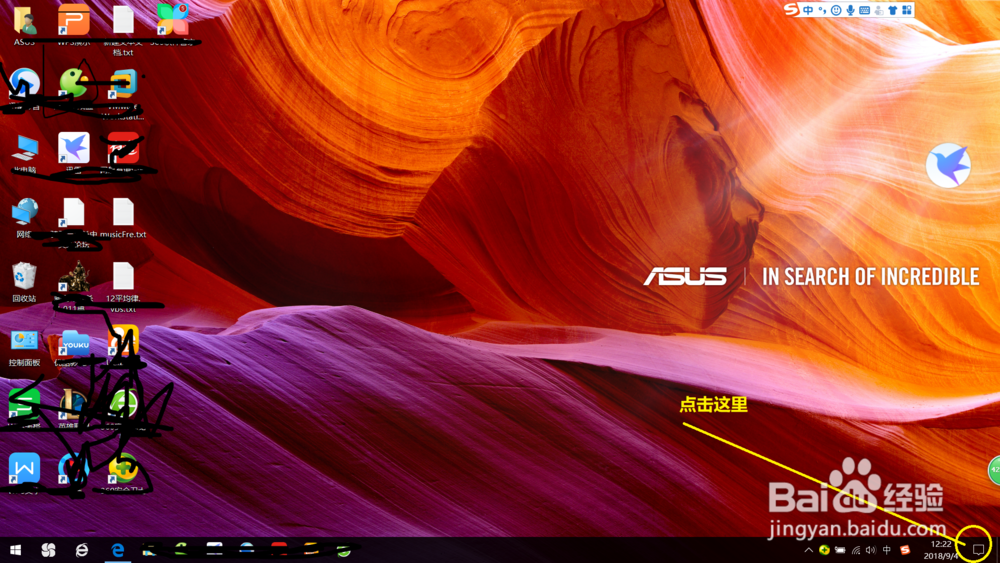Click the Sogou account login icon
1000x563 pixels.
point(879,10)
